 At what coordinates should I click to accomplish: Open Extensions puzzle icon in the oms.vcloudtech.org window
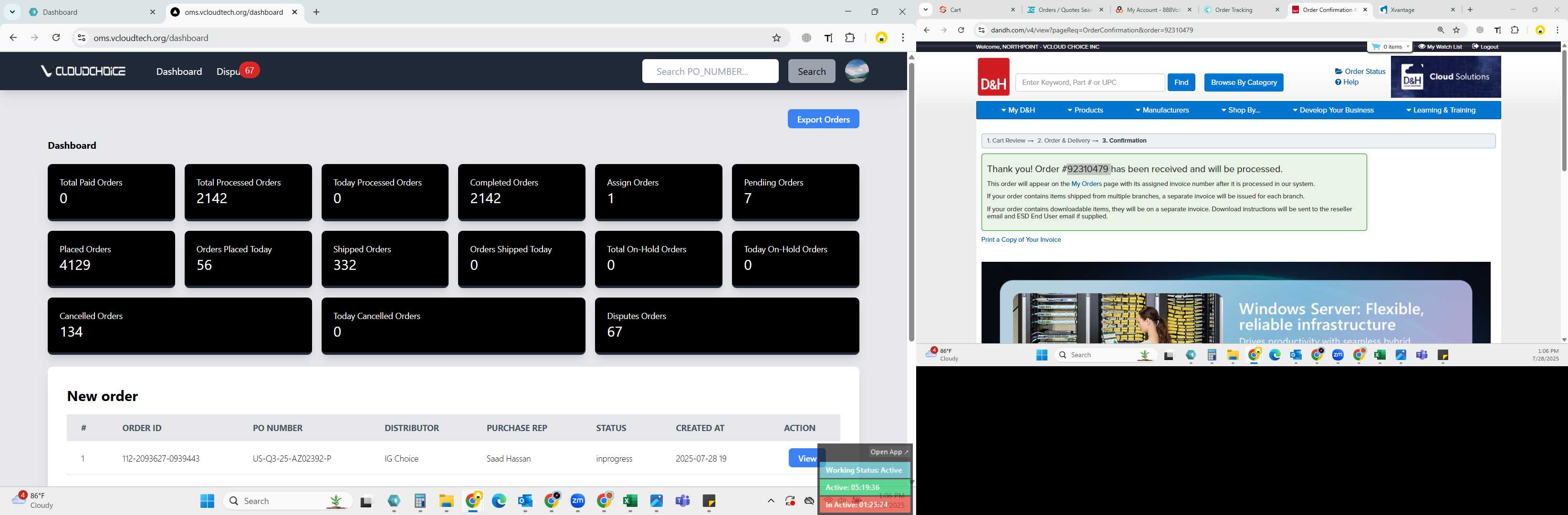pos(850,38)
